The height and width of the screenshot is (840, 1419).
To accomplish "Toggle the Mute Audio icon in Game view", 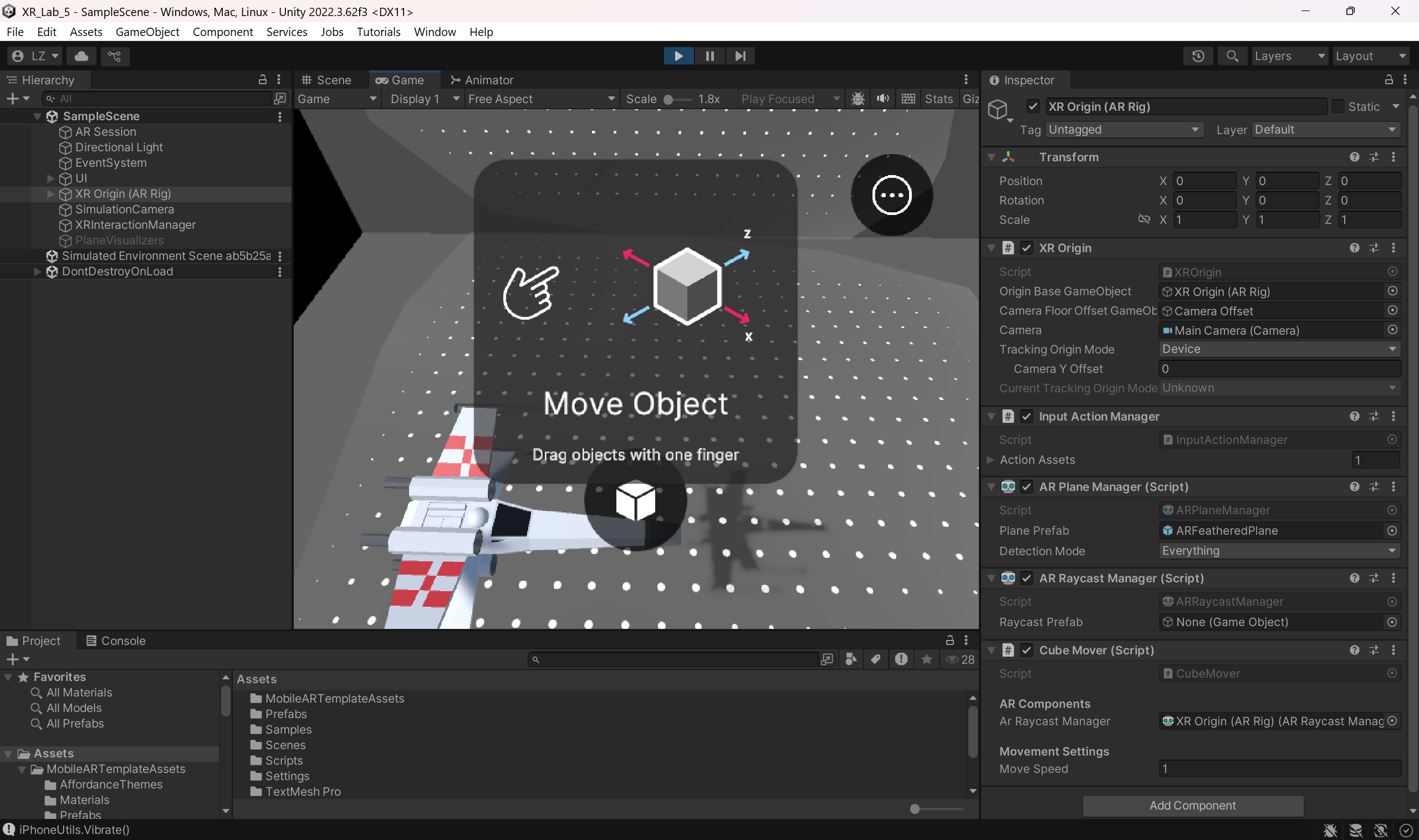I will [882, 99].
